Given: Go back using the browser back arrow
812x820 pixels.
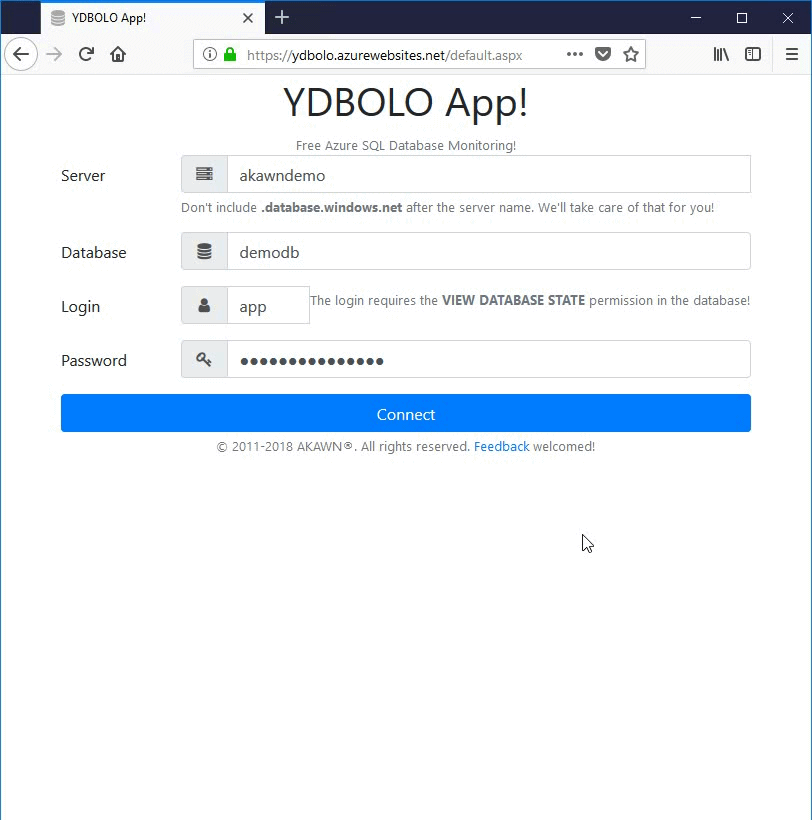Looking at the screenshot, I should [x=21, y=54].
